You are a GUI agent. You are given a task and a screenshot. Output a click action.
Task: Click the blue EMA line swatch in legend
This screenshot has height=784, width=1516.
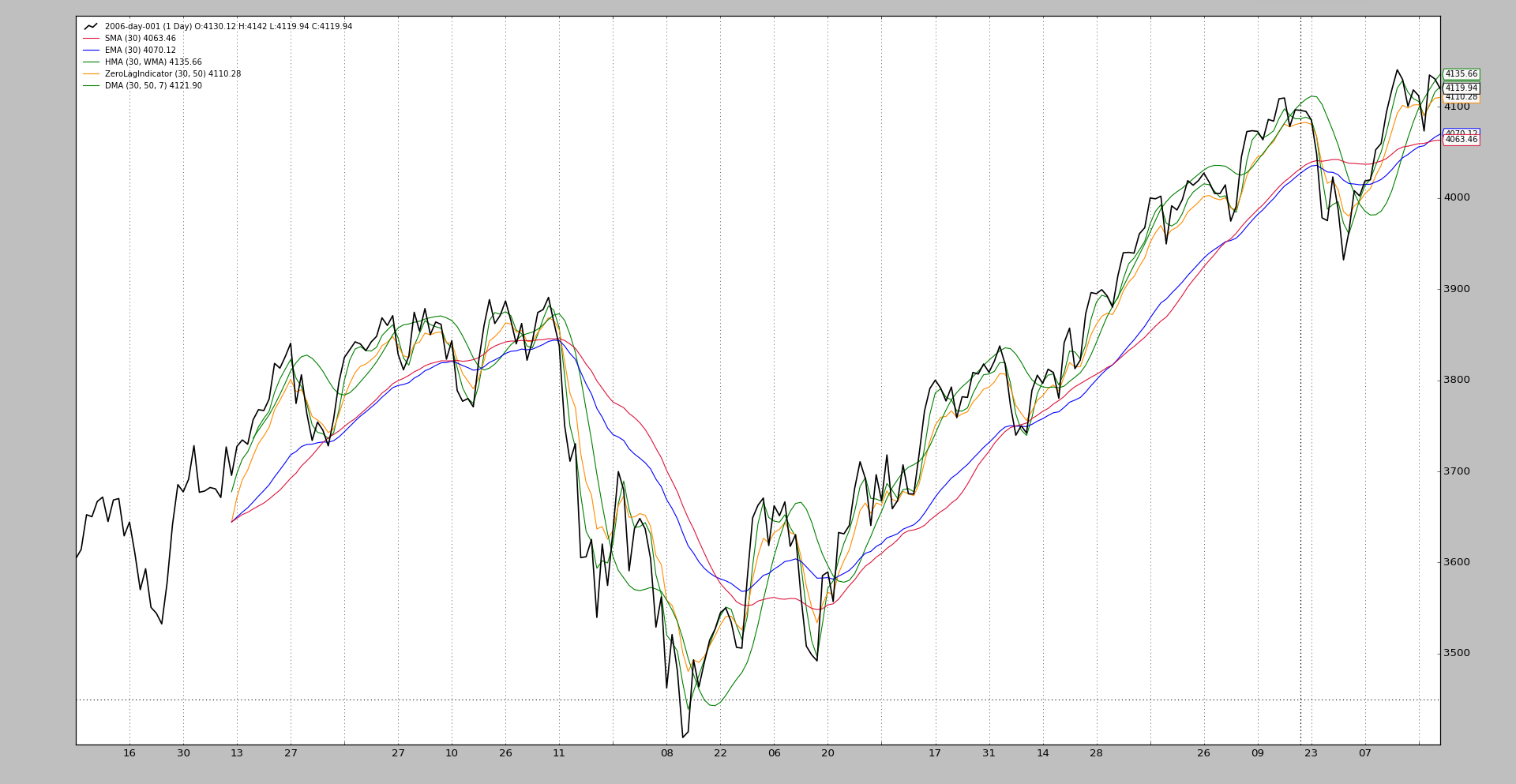[91, 51]
